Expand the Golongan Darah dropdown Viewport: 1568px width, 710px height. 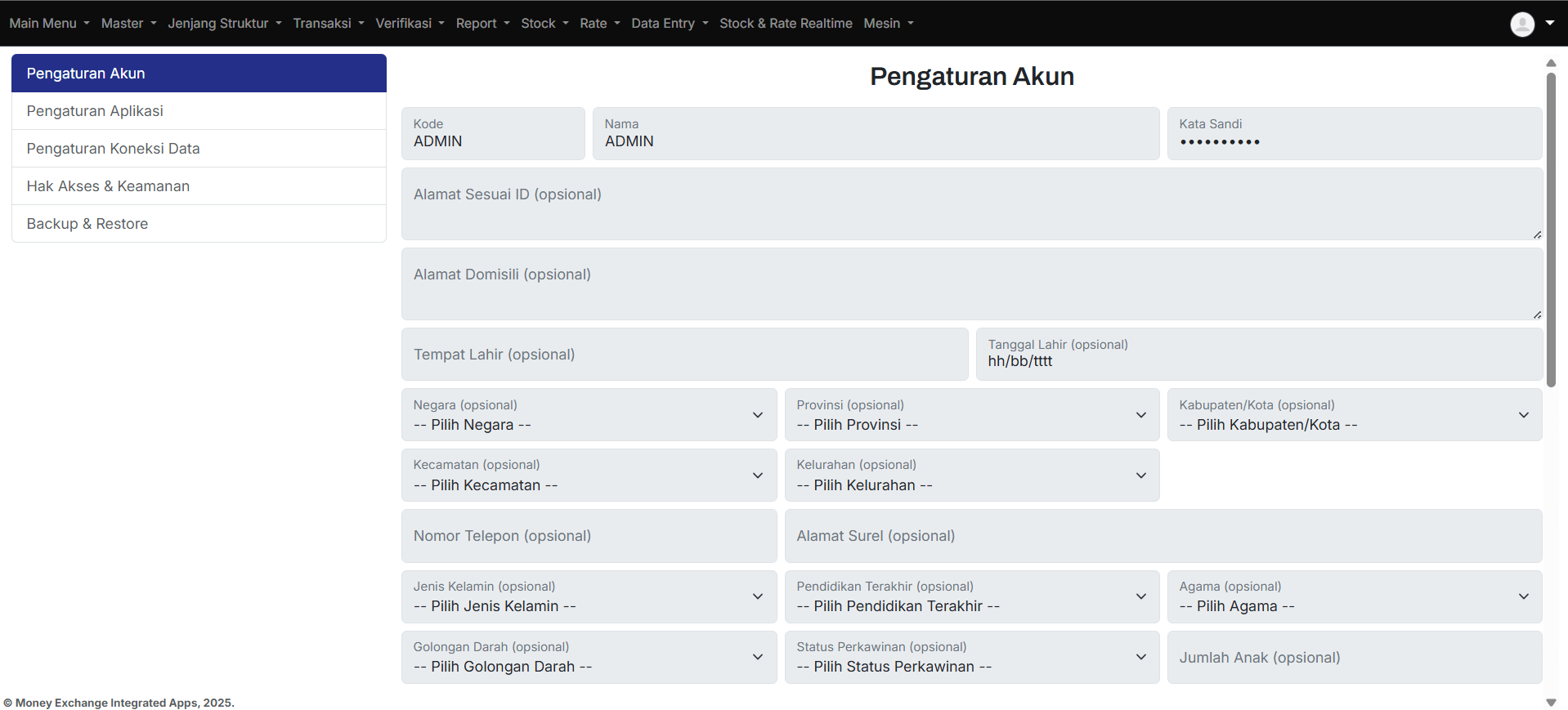click(589, 657)
